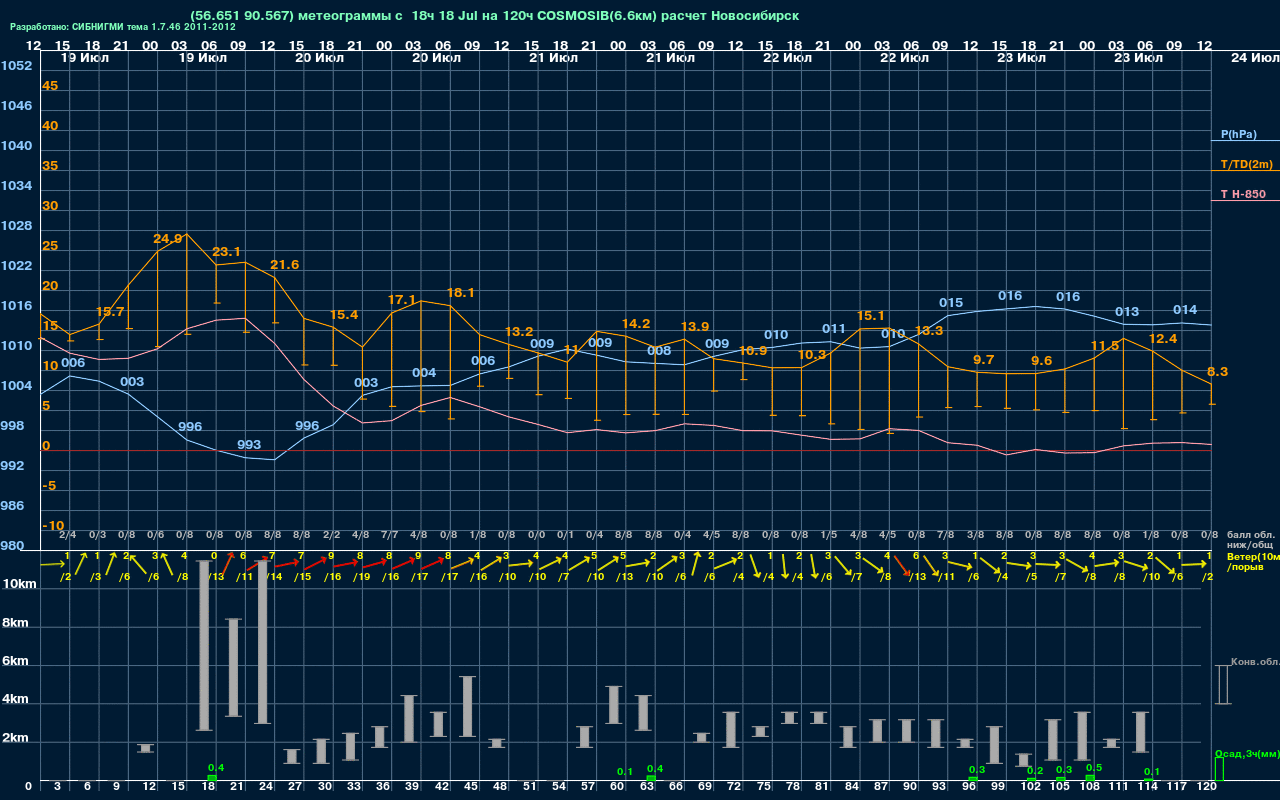This screenshot has height=800, width=1280.
Task: Click the pressure label 008
Action: [x=659, y=351]
